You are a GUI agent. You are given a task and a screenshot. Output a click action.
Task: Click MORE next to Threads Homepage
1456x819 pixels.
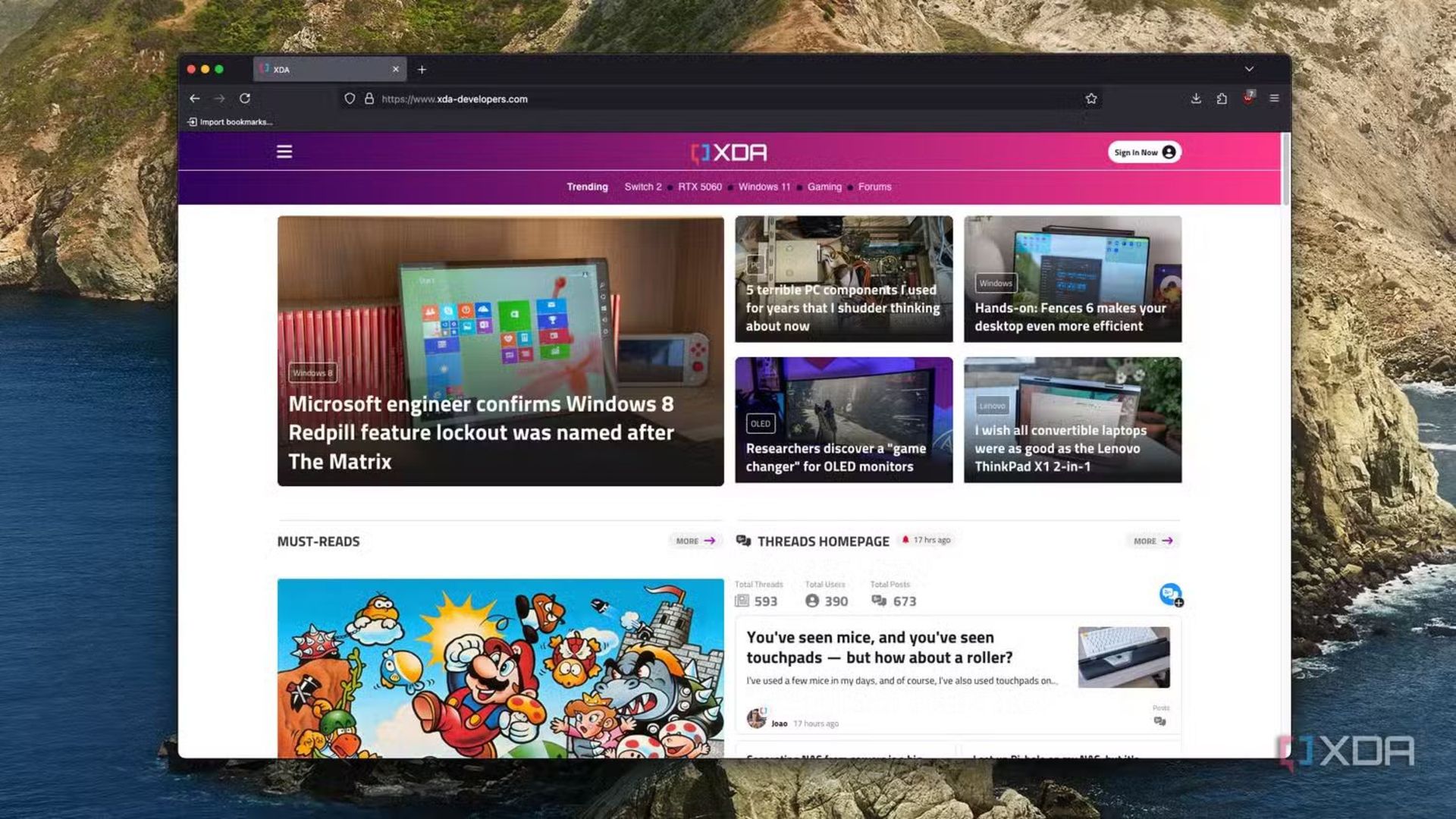tap(1153, 541)
